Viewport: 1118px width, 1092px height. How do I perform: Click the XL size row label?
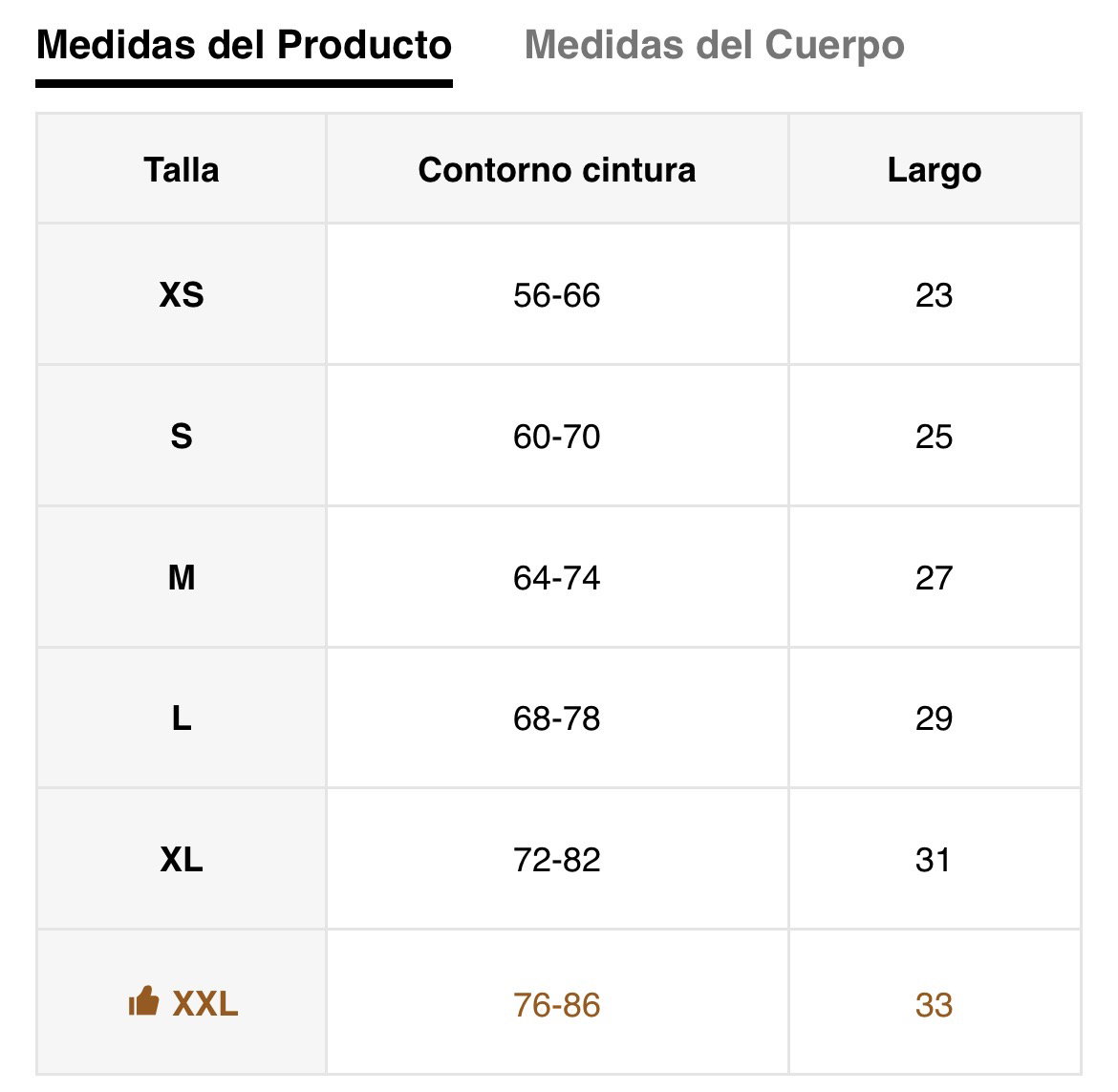pos(182,860)
